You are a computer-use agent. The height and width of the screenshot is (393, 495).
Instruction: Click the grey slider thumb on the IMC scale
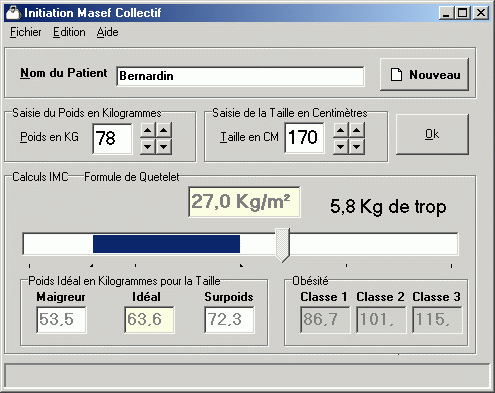(282, 245)
